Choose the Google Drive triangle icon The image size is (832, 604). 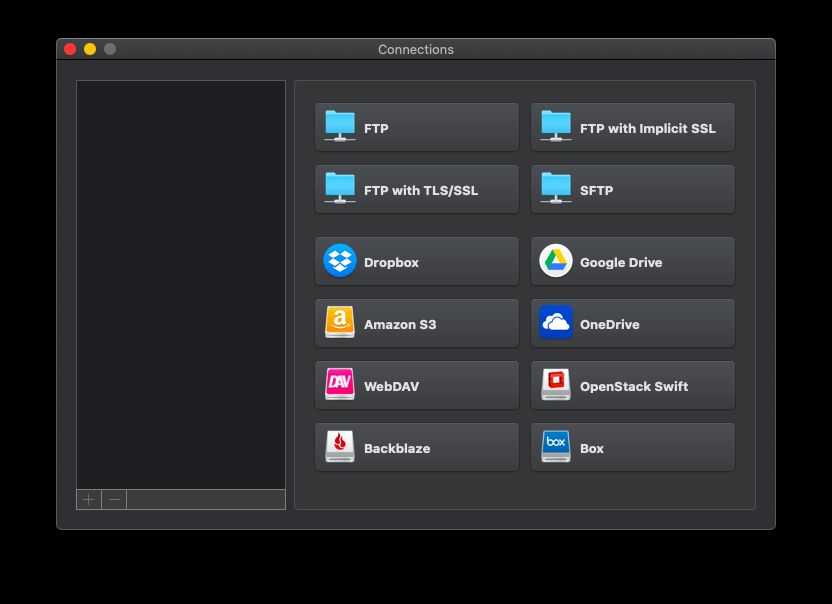point(556,261)
